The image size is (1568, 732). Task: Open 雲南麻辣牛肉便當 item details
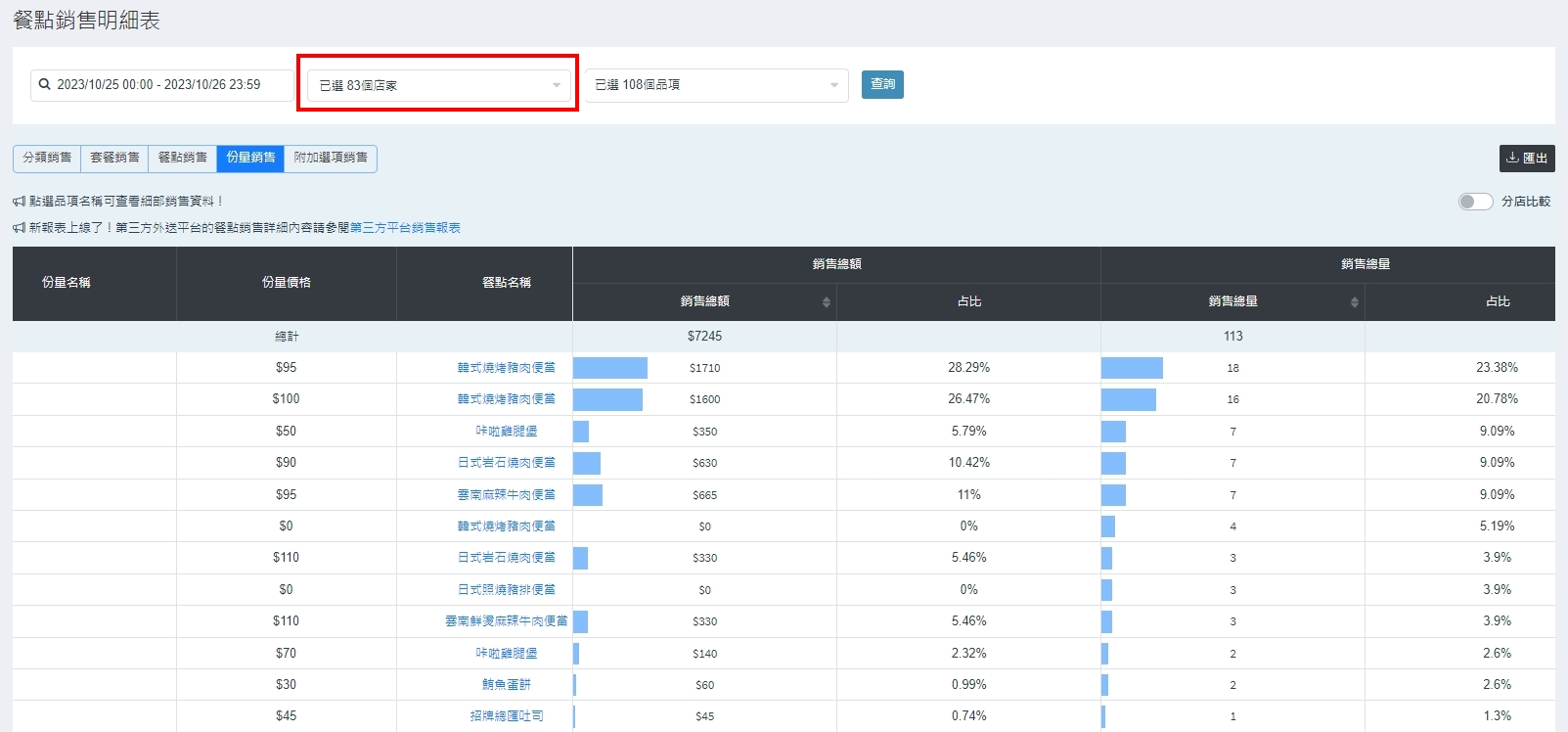point(506,495)
